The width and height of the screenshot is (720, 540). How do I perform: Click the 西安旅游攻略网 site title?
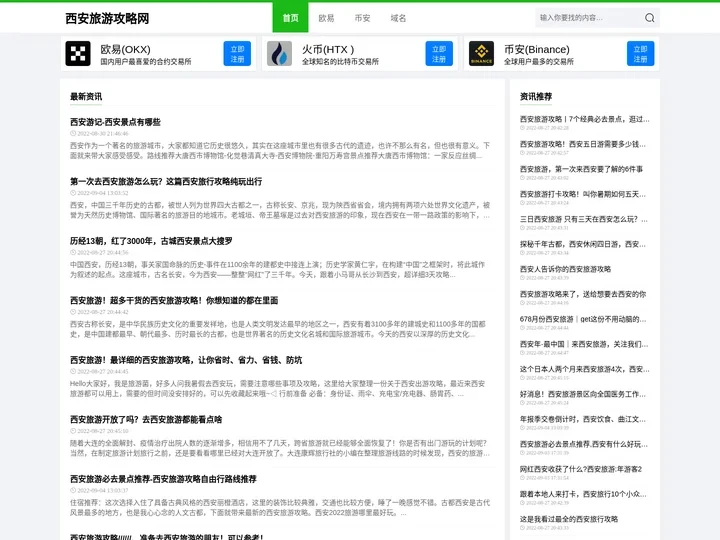(x=107, y=18)
